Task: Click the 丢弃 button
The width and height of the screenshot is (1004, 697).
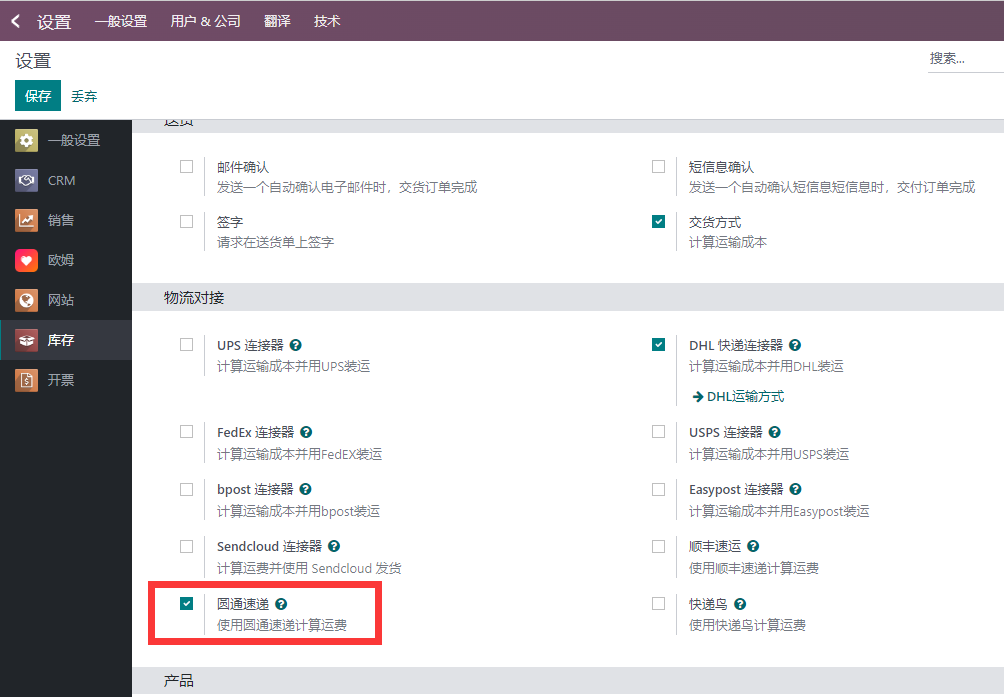Action: pos(84,97)
